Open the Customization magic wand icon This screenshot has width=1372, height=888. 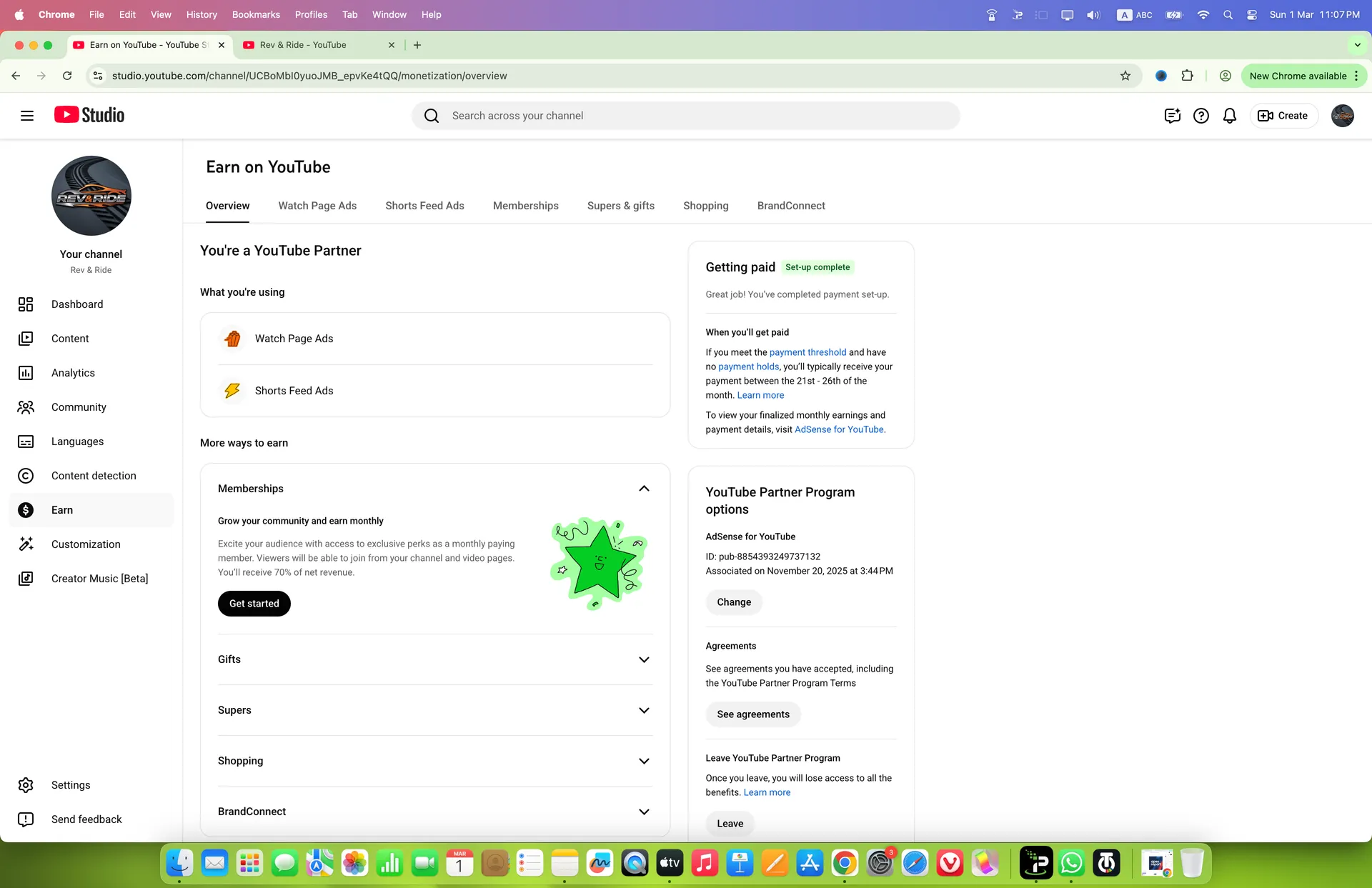[x=26, y=544]
